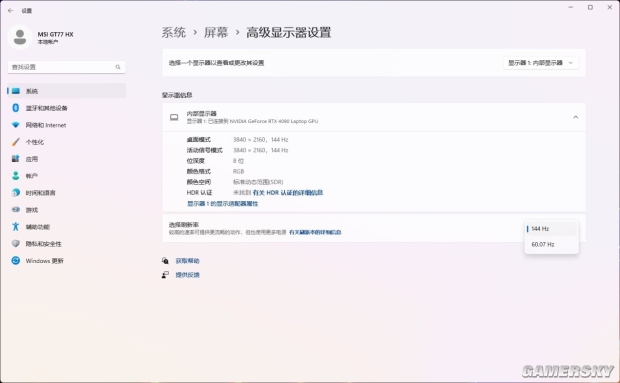The width and height of the screenshot is (620, 383).
Task: Click the get help icon
Action: tap(165, 260)
